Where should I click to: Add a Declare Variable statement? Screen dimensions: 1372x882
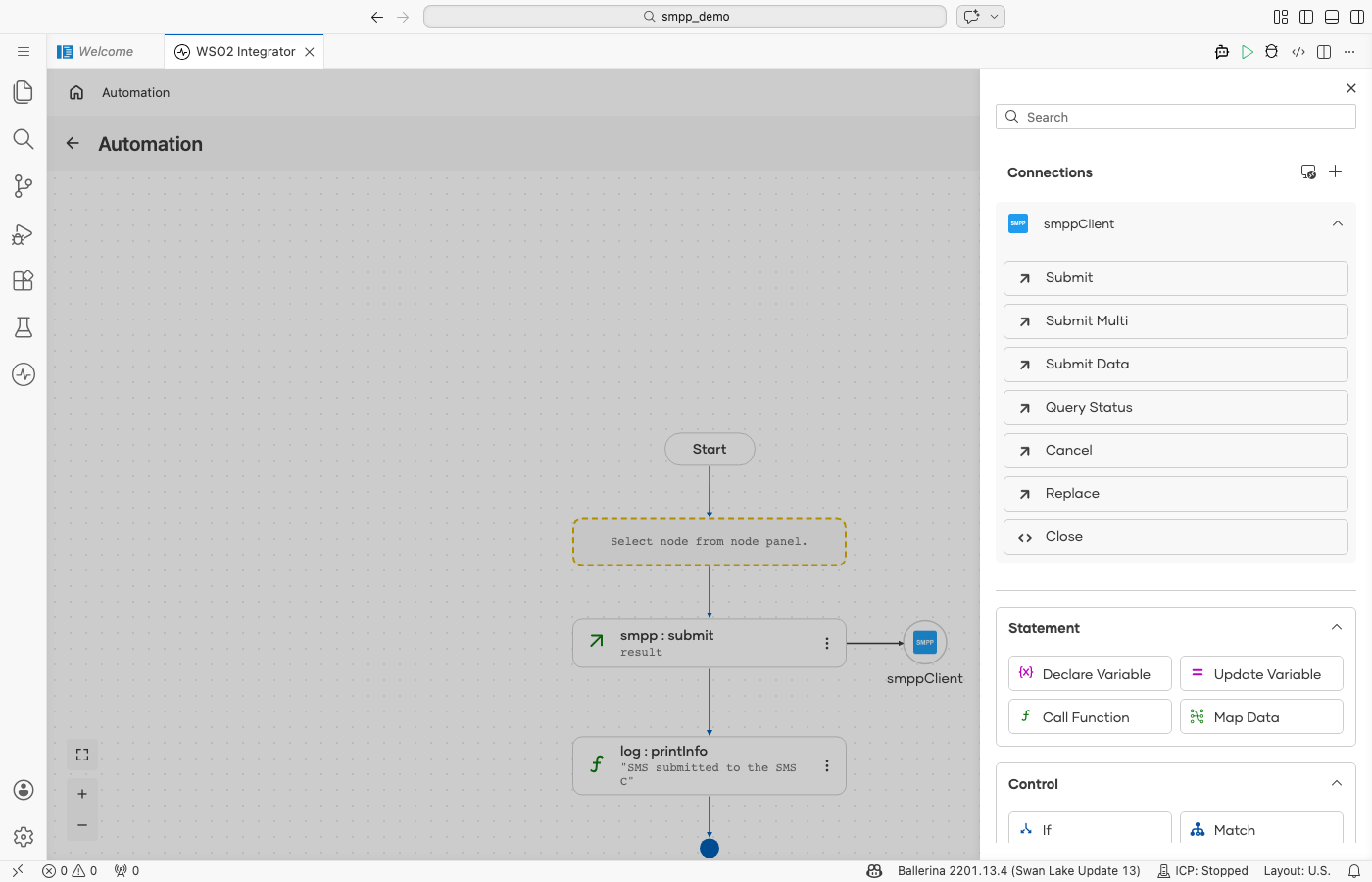pyautogui.click(x=1090, y=673)
